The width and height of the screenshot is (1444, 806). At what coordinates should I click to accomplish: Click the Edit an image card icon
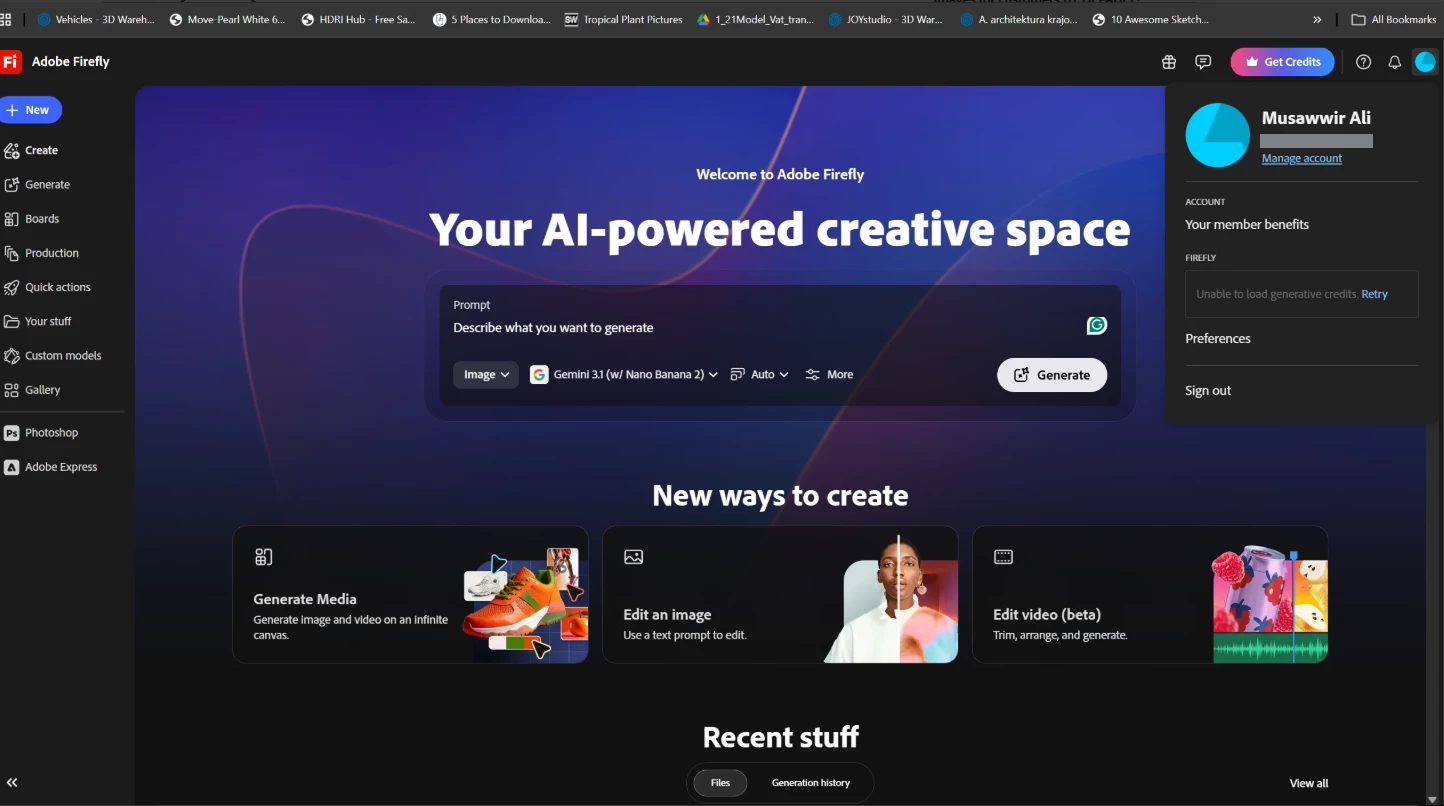click(633, 557)
